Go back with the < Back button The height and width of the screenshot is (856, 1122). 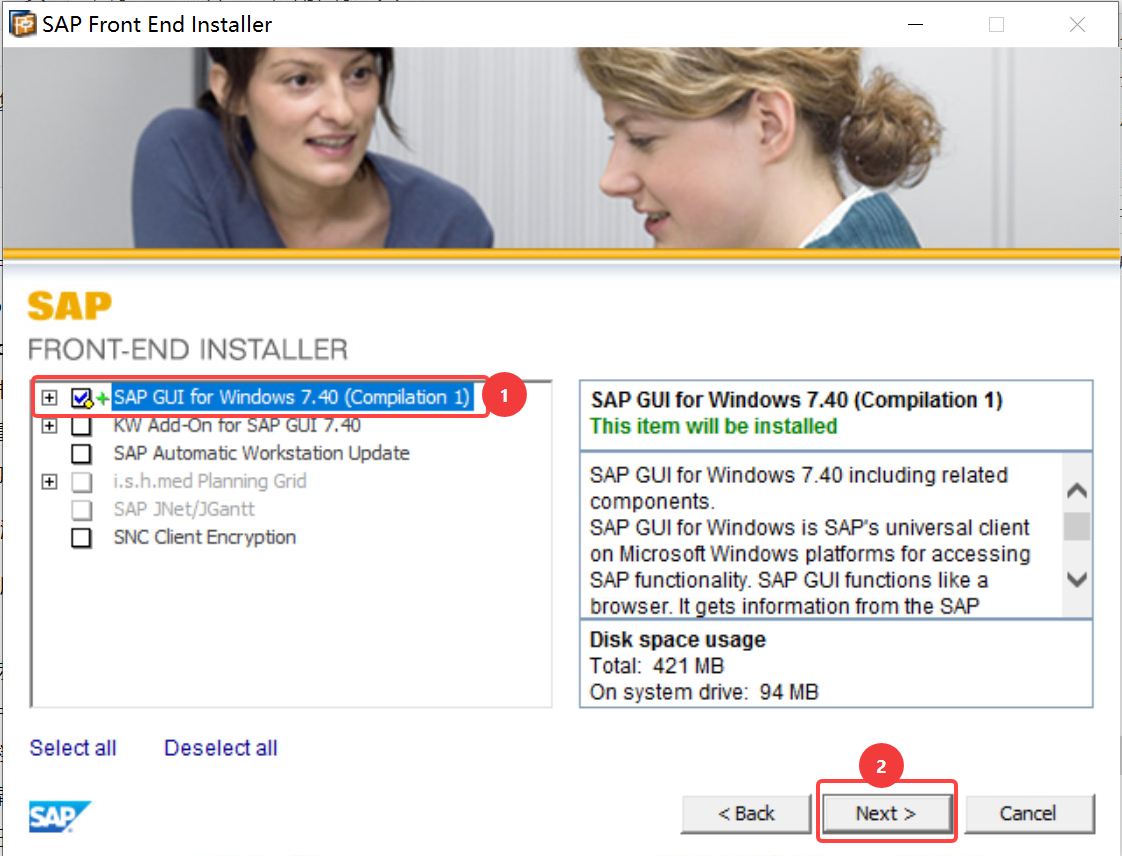click(746, 814)
